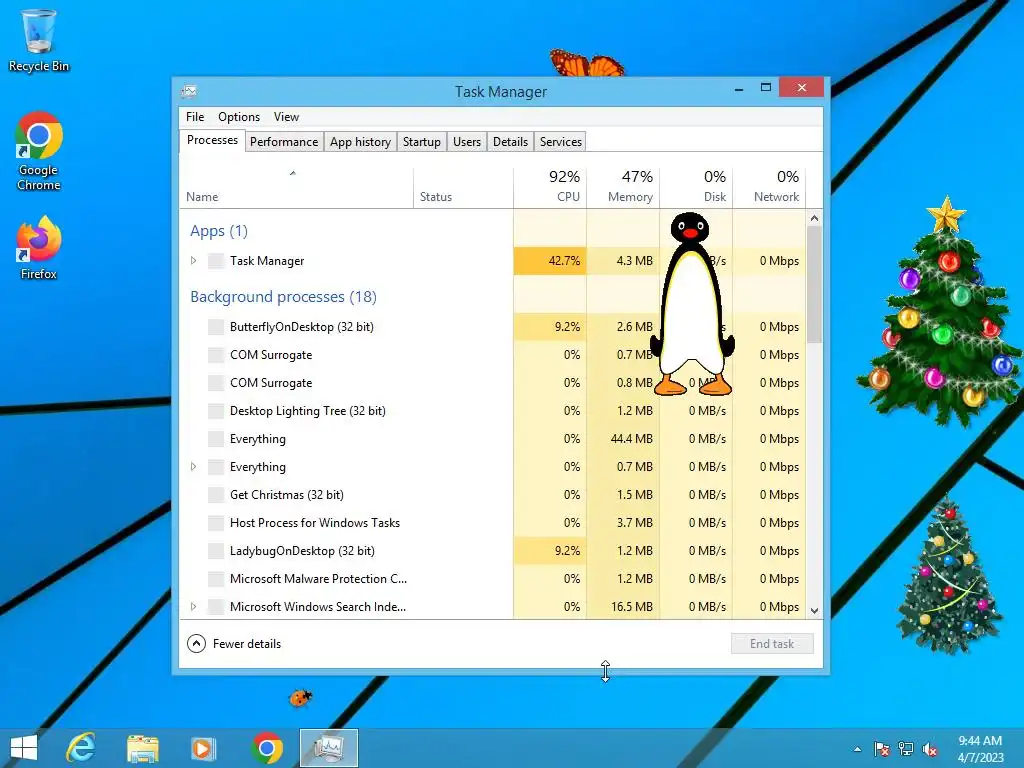Viewport: 1024px width, 768px height.
Task: Select the second COM Surrogate row name
Action: pyautogui.click(x=271, y=383)
